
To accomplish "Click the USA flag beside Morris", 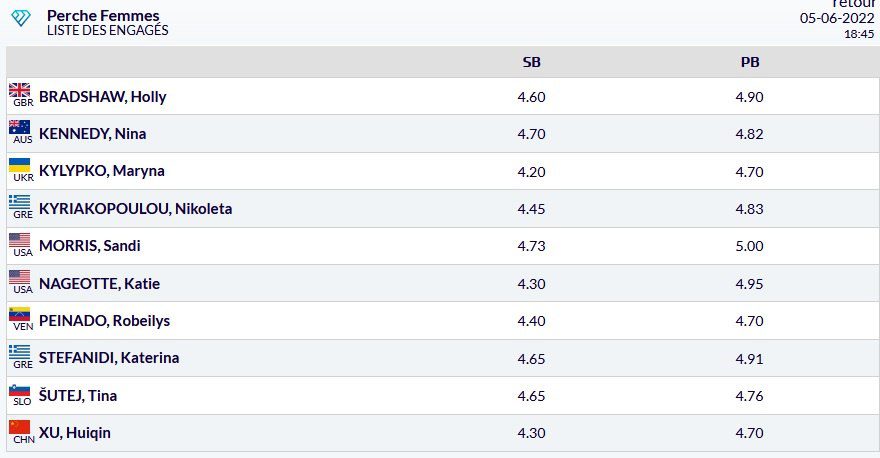I will click(x=20, y=240).
